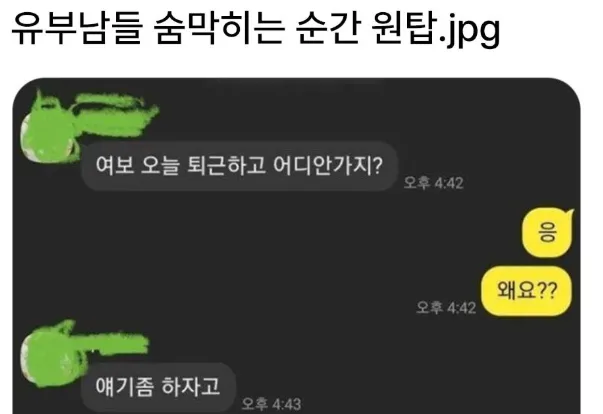
Task: Click the word 원탑.jpg in the title
Action: [436, 29]
